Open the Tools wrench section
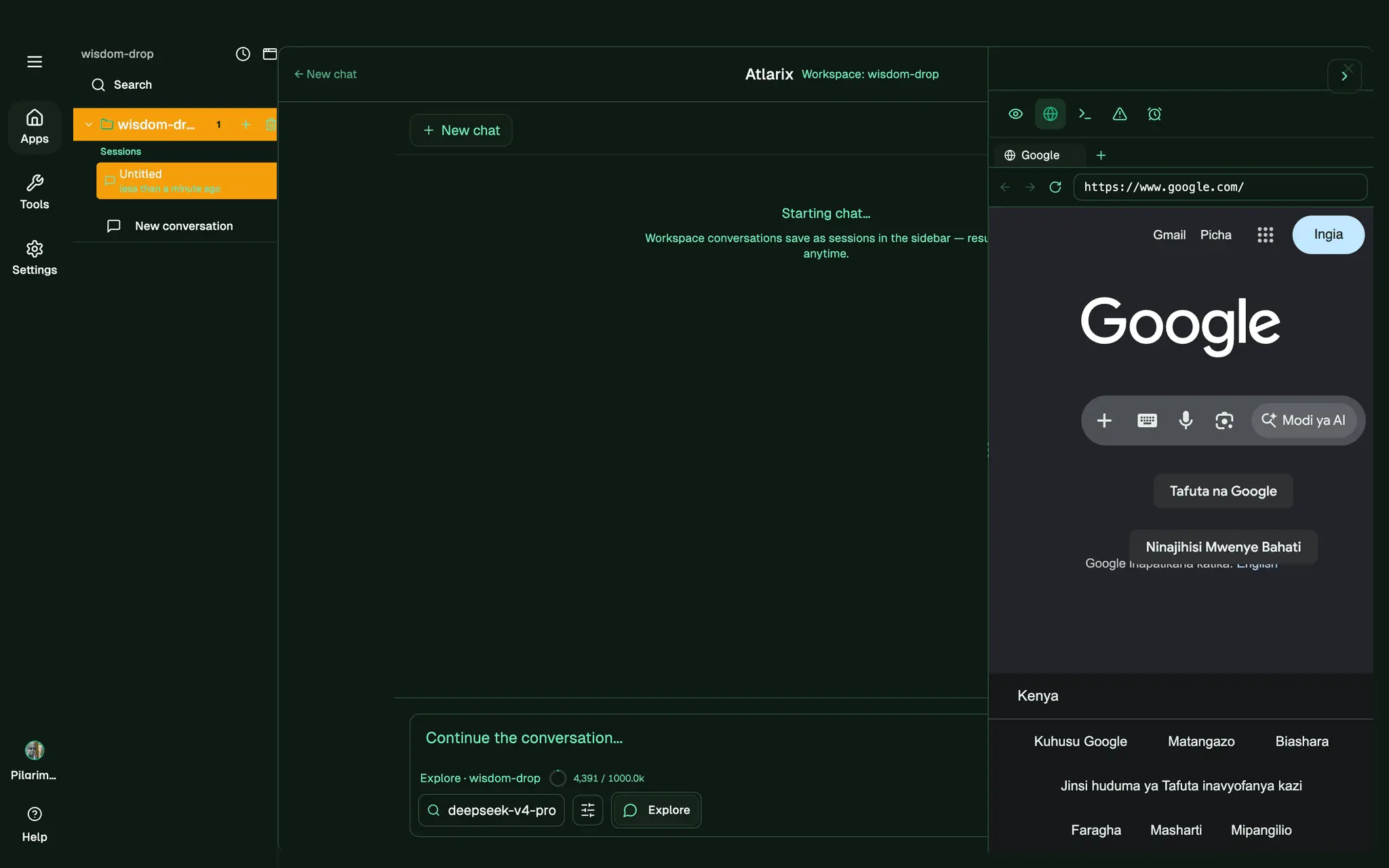 [x=35, y=193]
